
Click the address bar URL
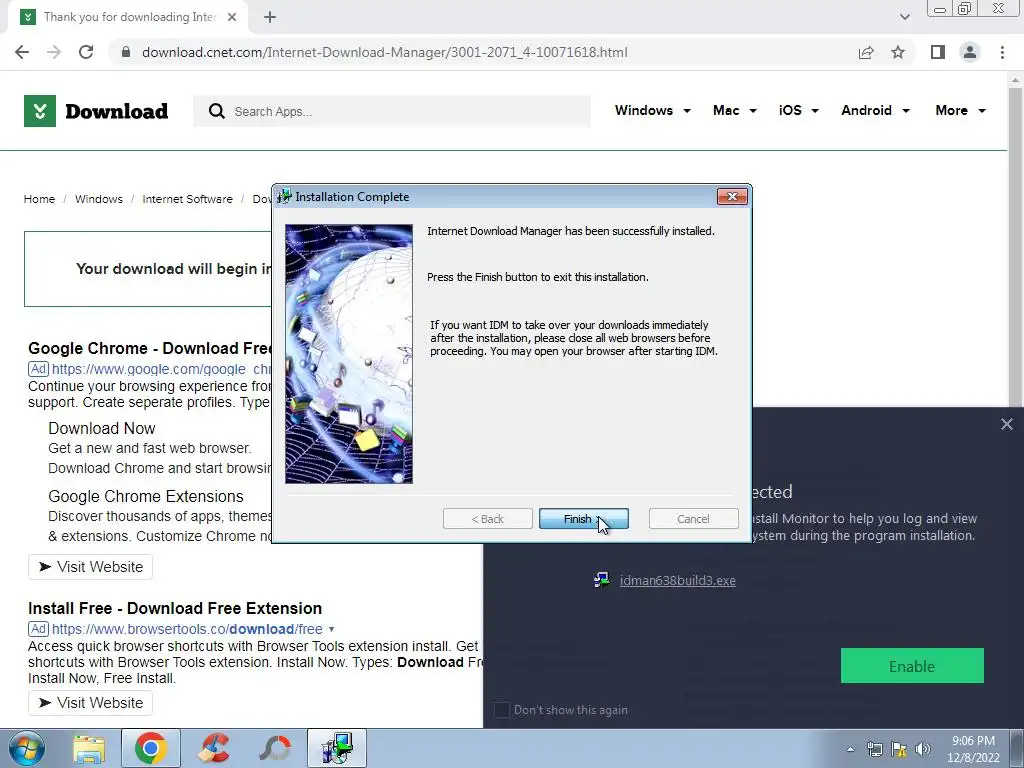tap(385, 52)
